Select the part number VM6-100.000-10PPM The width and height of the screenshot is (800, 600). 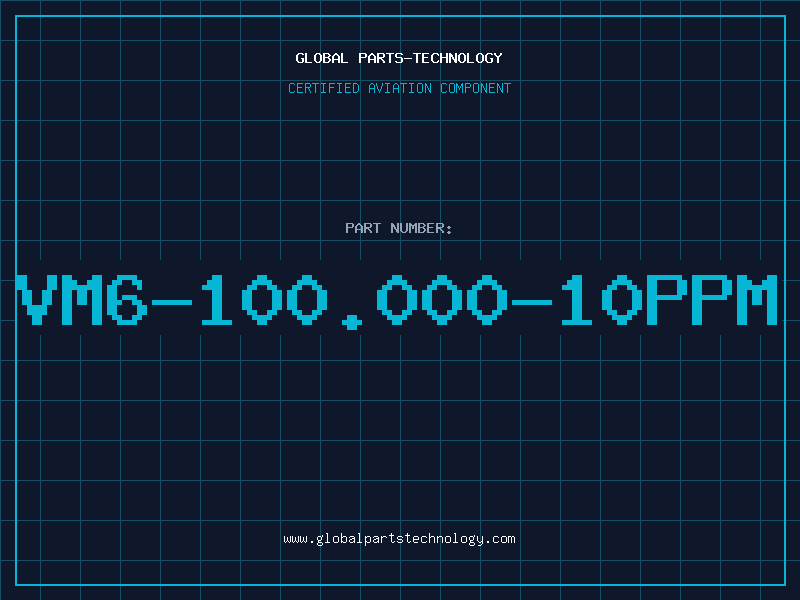tap(397, 302)
